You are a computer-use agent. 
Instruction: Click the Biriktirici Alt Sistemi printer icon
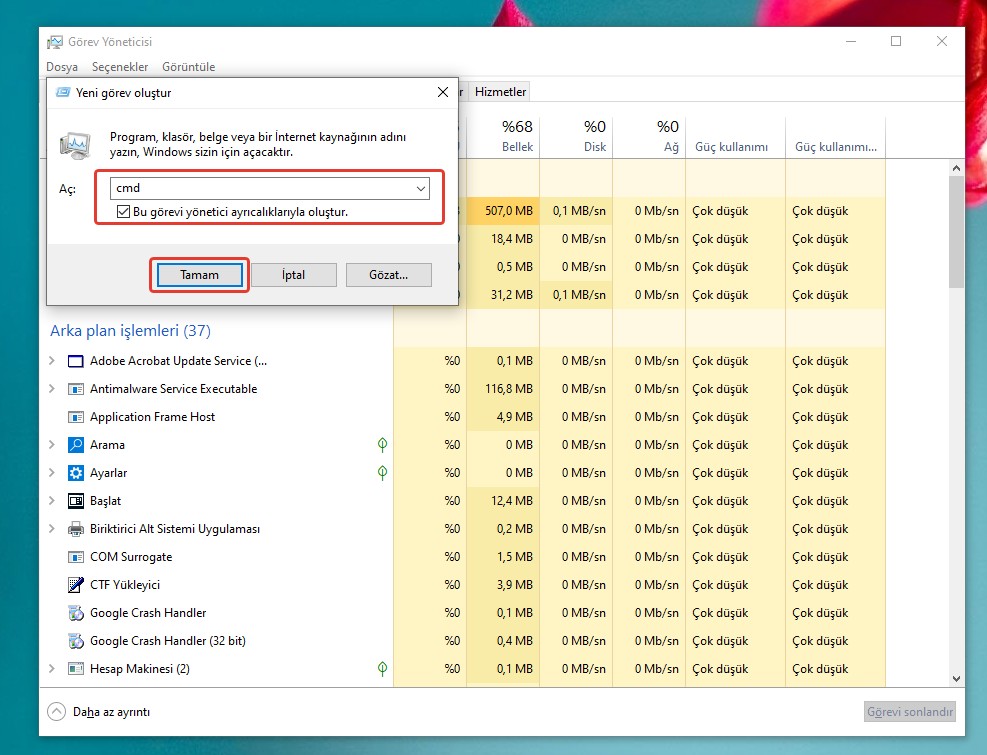[76, 529]
